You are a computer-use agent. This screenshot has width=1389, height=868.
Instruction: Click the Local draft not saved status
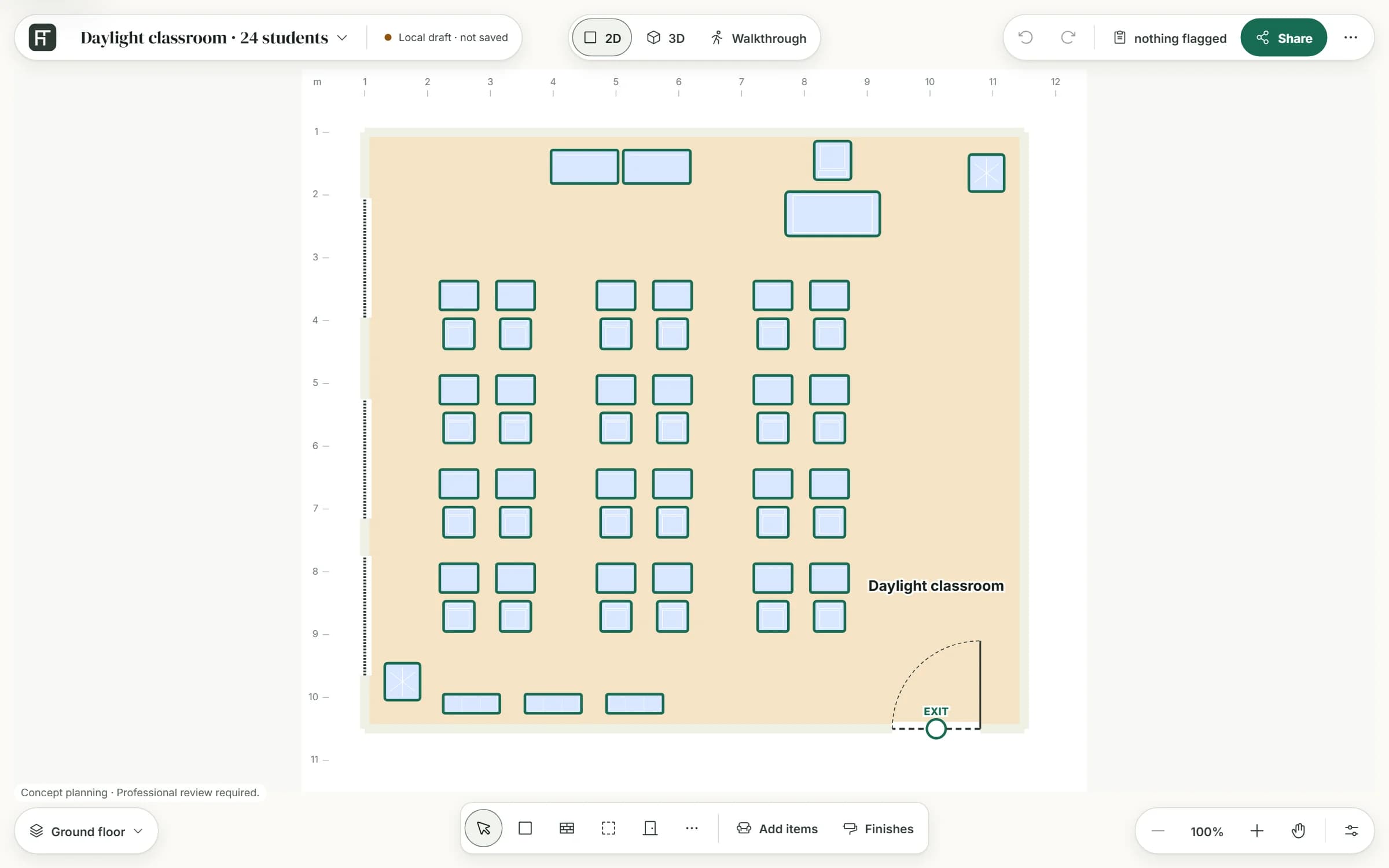446,38
